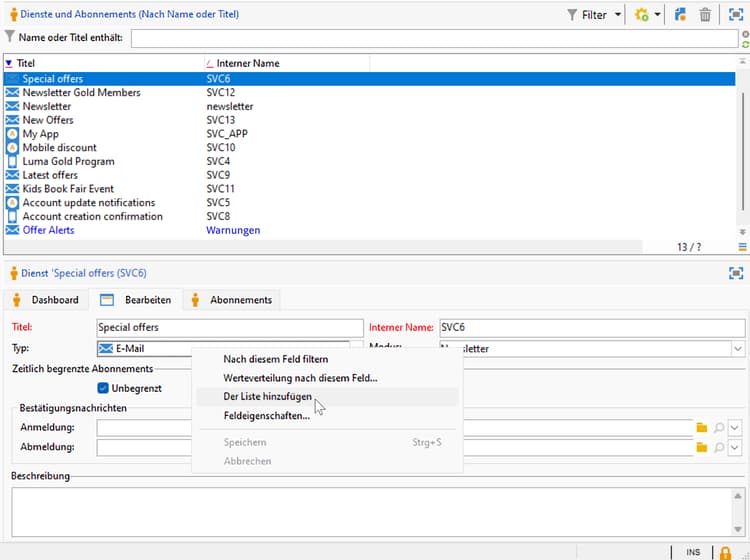
Task: Open the Filter dropdown arrow
Action: tap(618, 15)
